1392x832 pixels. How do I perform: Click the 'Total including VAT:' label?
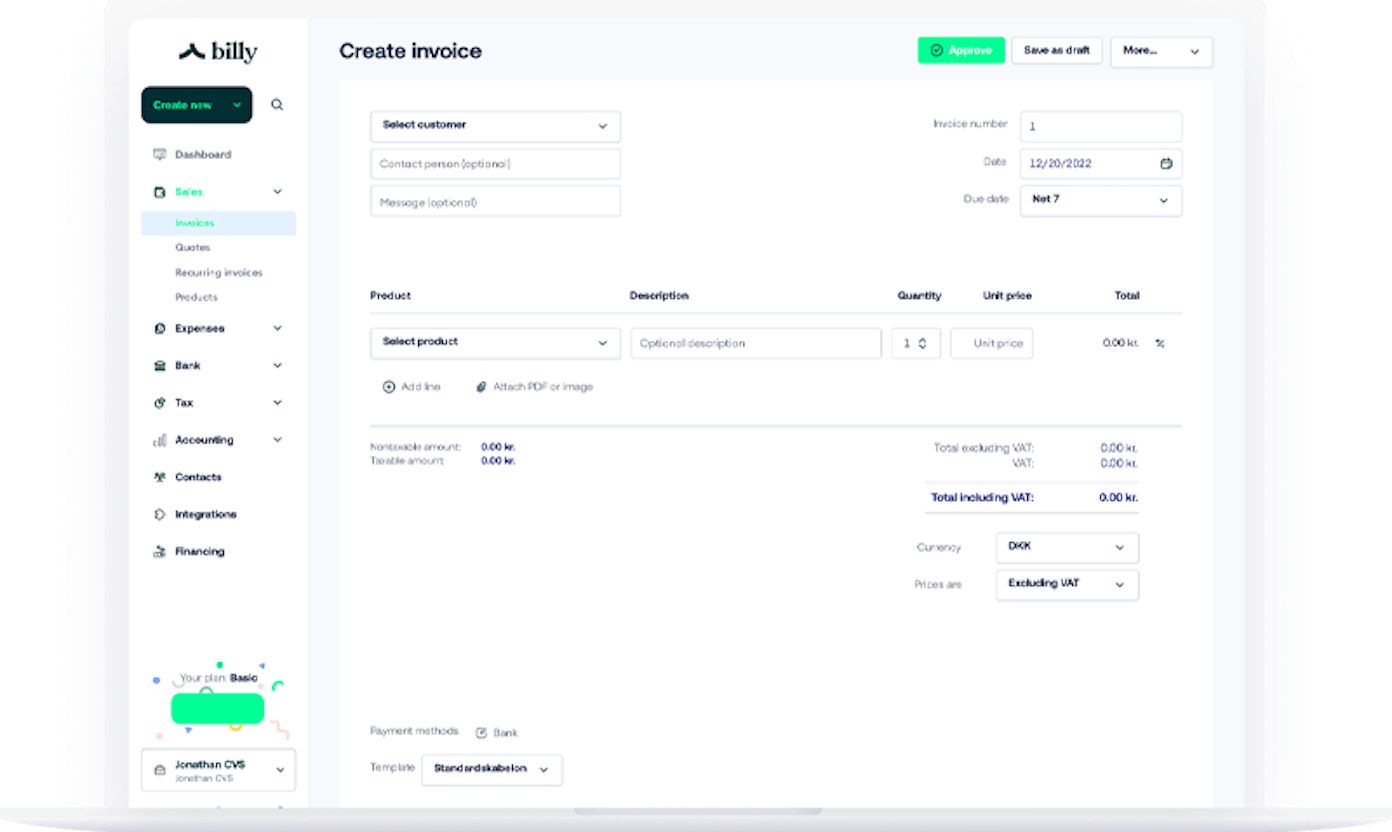coord(982,498)
